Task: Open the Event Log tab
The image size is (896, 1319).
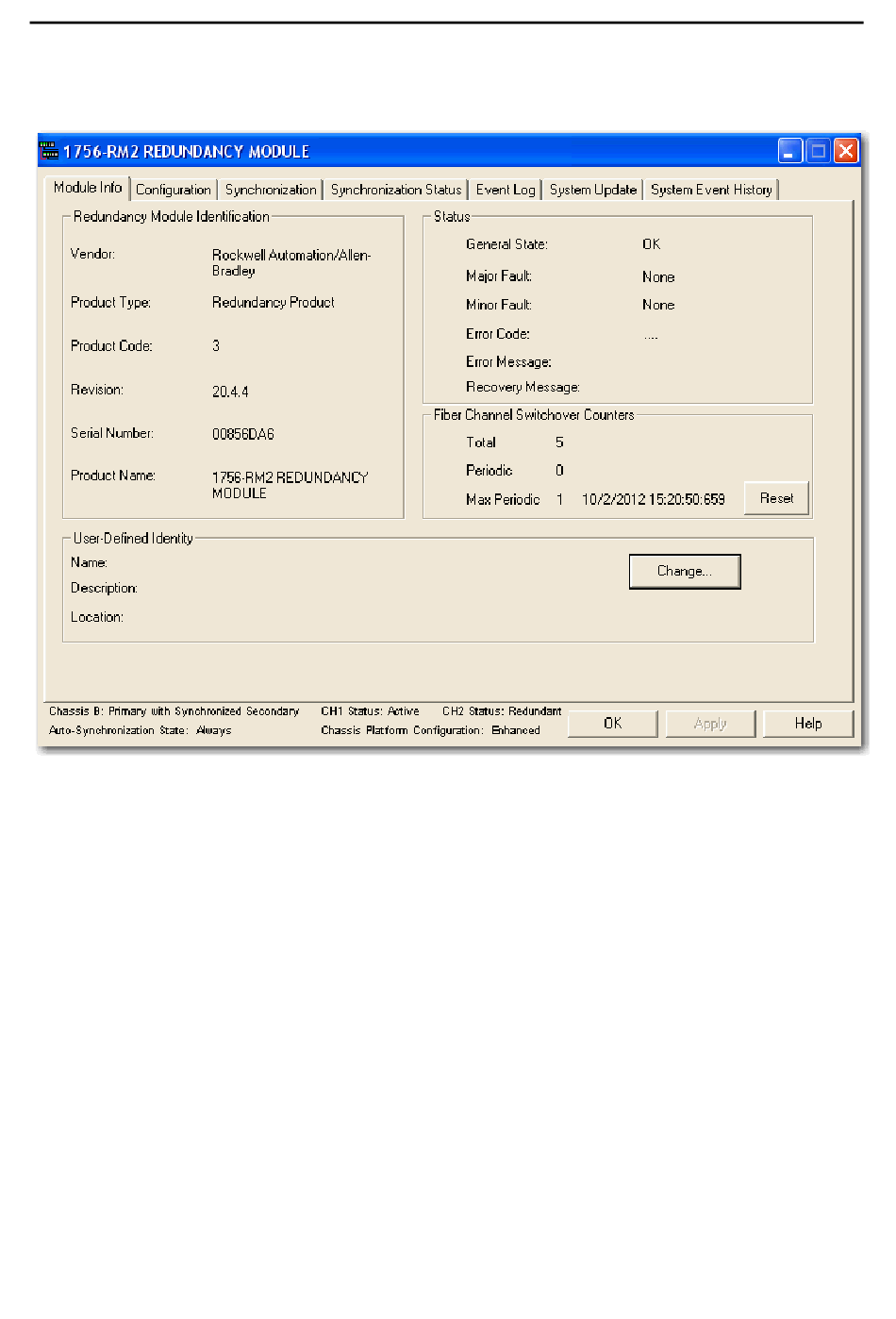Action: [x=506, y=190]
